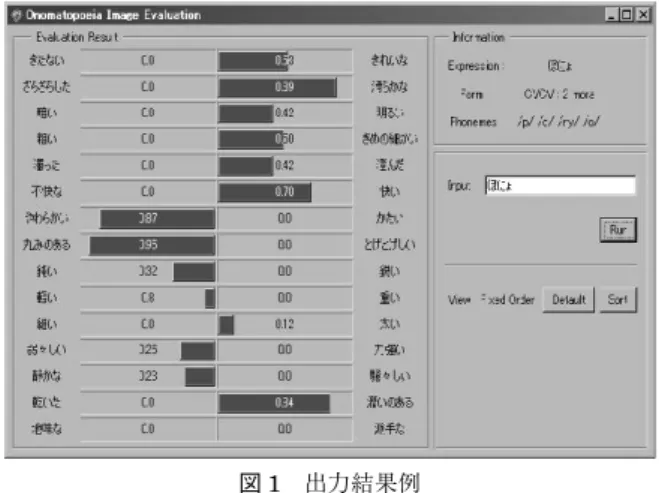Click the 騒々しい label
This screenshot has height=493, width=659.
coord(390,376)
